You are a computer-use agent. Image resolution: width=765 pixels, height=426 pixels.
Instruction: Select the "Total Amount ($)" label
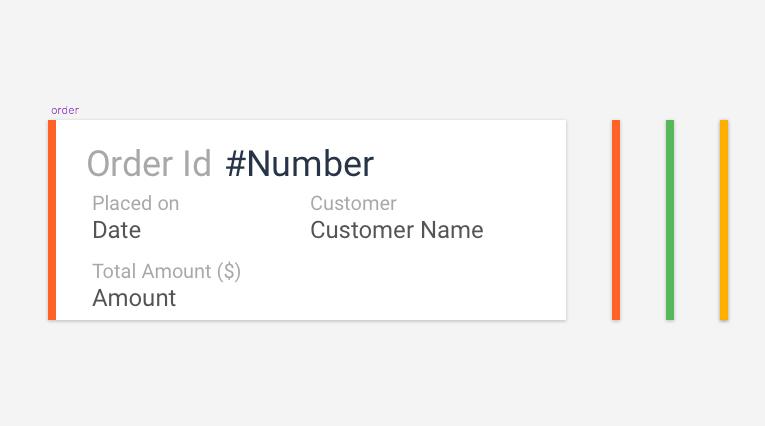pyautogui.click(x=166, y=271)
